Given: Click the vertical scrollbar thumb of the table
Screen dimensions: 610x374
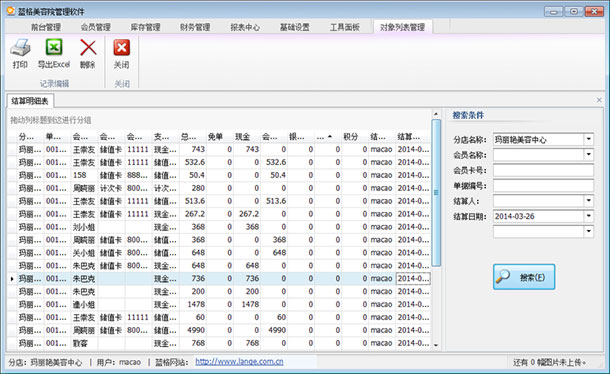Looking at the screenshot, I should [x=436, y=193].
